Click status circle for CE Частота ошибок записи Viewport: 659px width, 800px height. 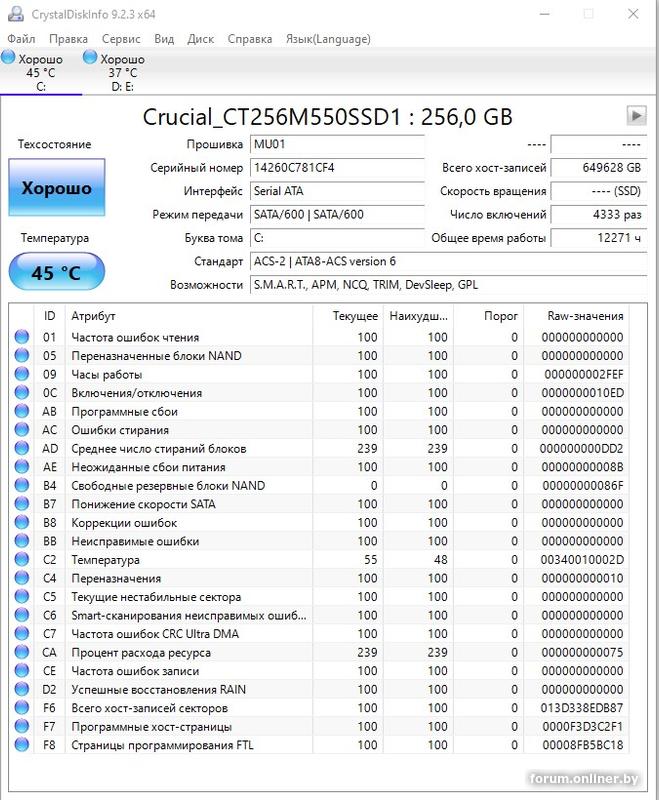(x=22, y=670)
